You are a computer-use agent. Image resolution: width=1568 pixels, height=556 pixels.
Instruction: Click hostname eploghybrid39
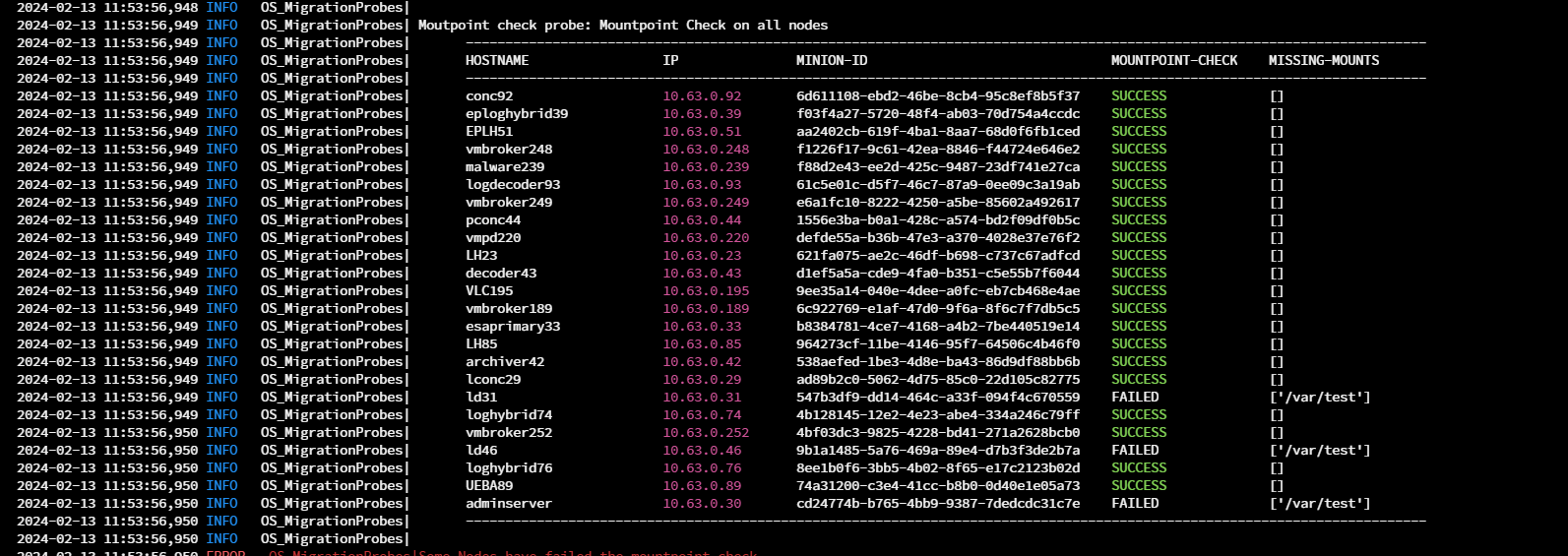(x=517, y=113)
